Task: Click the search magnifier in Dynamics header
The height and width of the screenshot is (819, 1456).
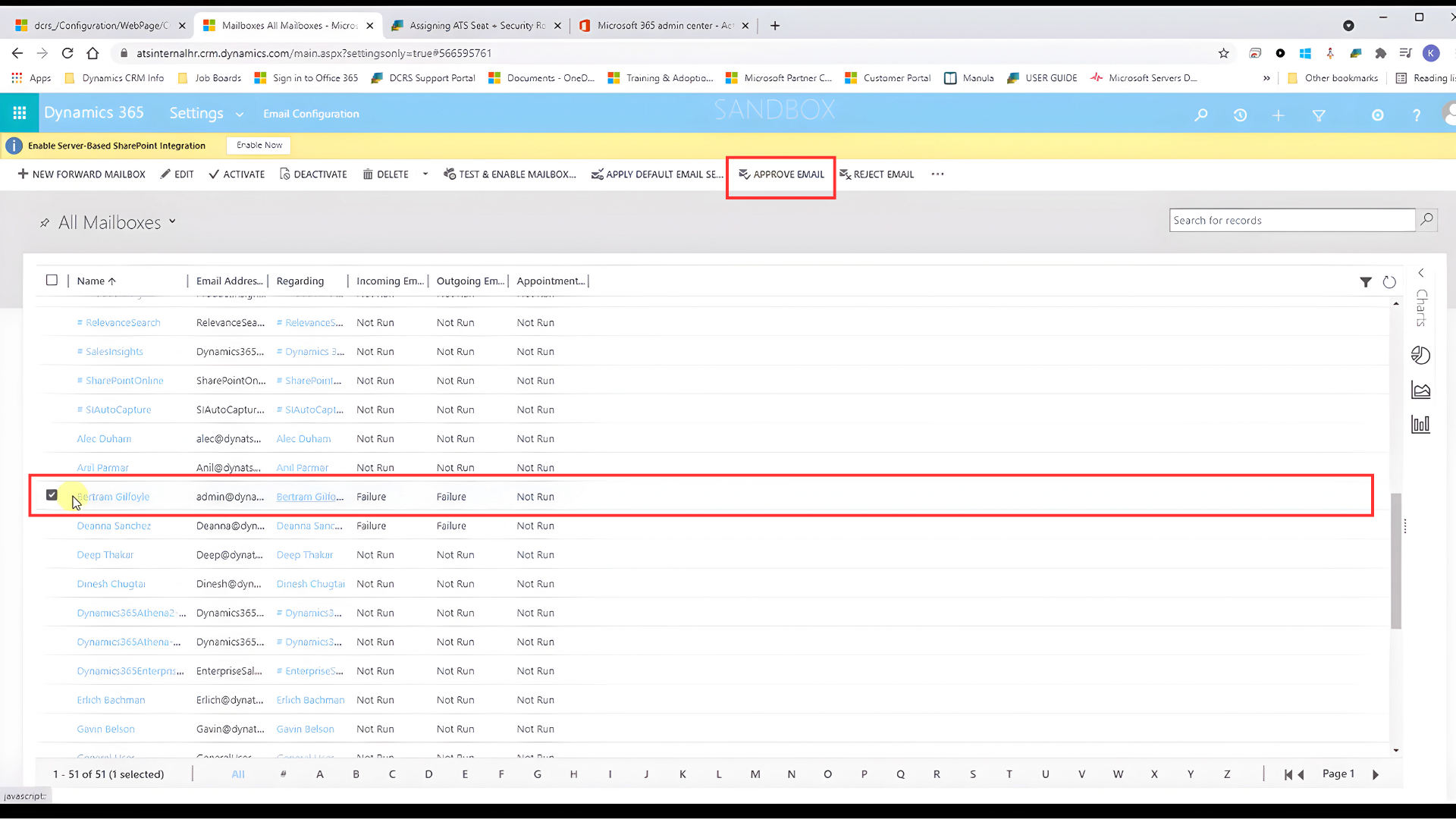Action: pos(1201,115)
